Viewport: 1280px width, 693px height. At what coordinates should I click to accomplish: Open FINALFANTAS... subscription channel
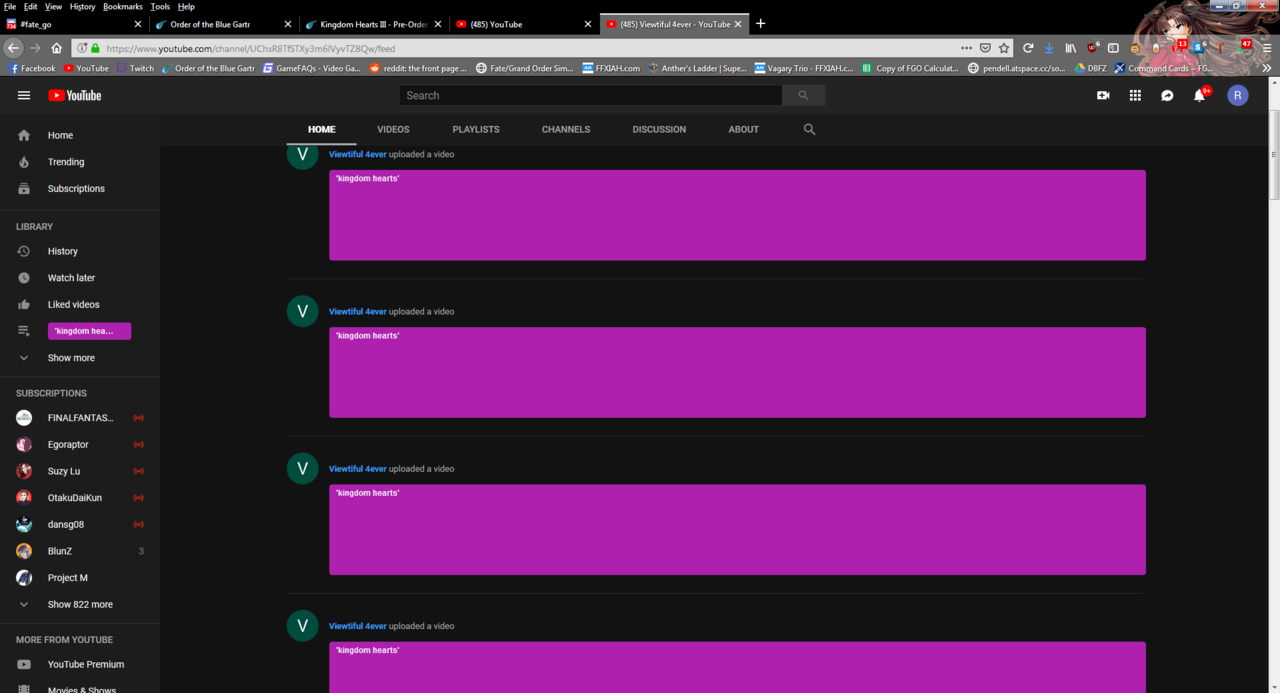click(80, 418)
